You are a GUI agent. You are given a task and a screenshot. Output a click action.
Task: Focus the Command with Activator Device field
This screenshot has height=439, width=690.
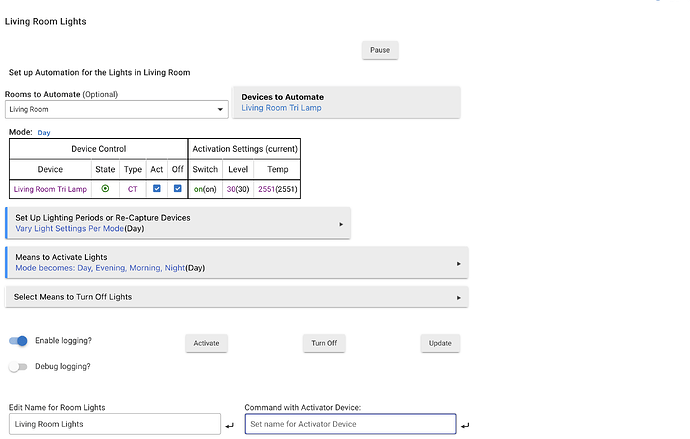pos(350,424)
